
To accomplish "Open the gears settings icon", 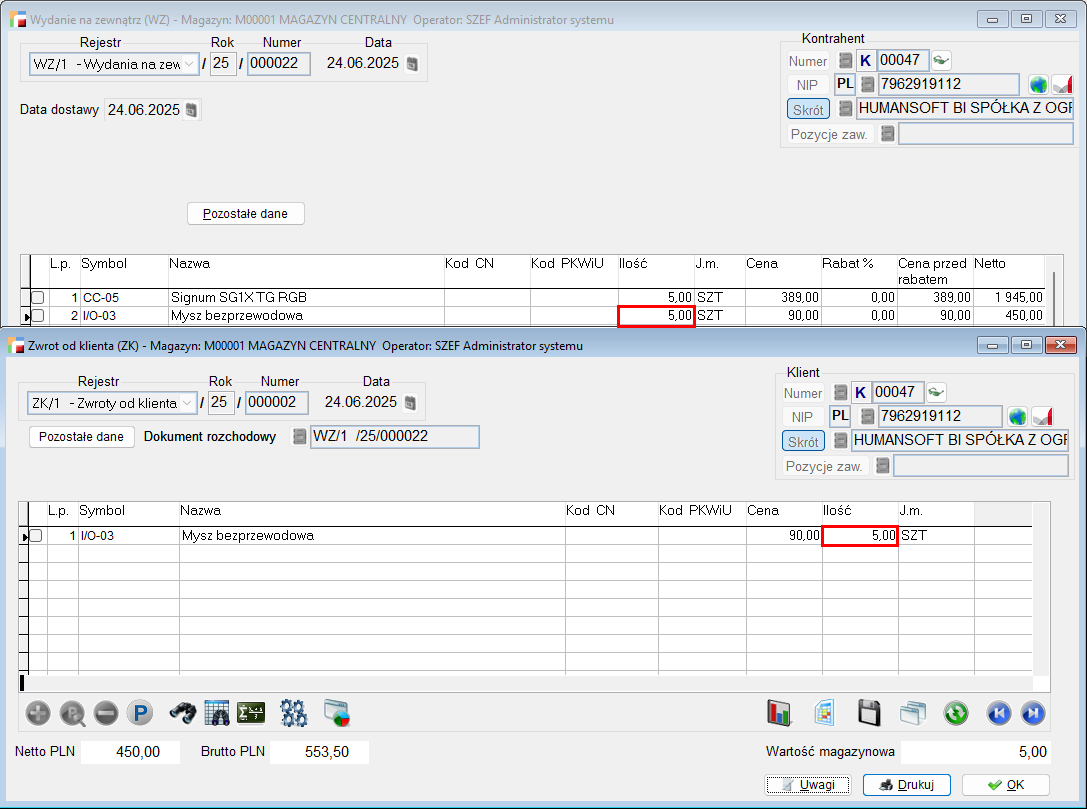I will [293, 713].
